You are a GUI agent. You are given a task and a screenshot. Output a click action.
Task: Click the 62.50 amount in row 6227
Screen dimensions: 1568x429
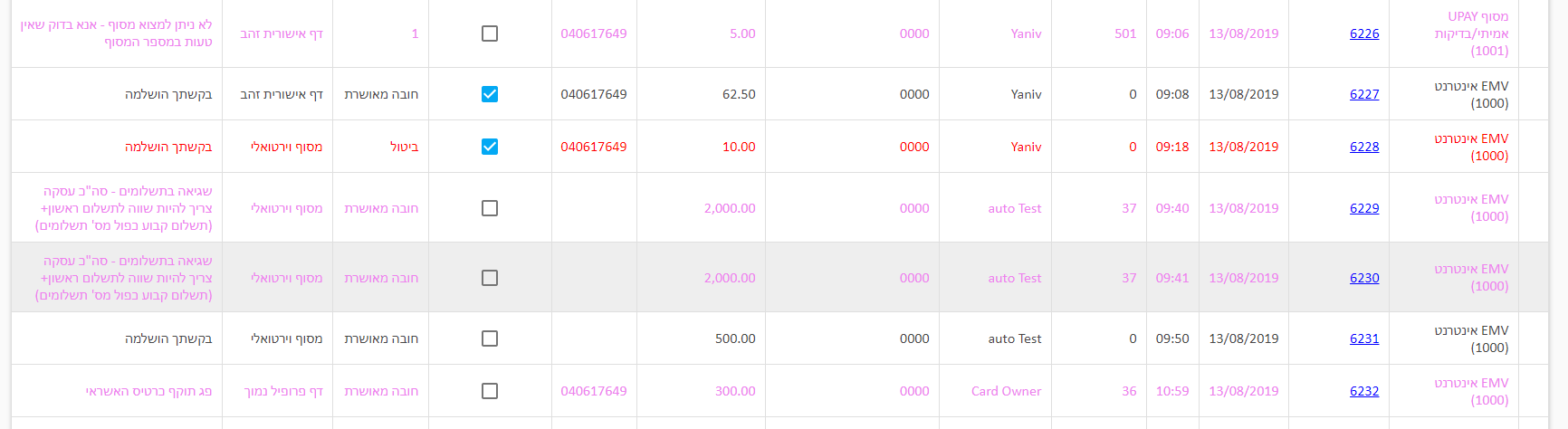tap(739, 94)
